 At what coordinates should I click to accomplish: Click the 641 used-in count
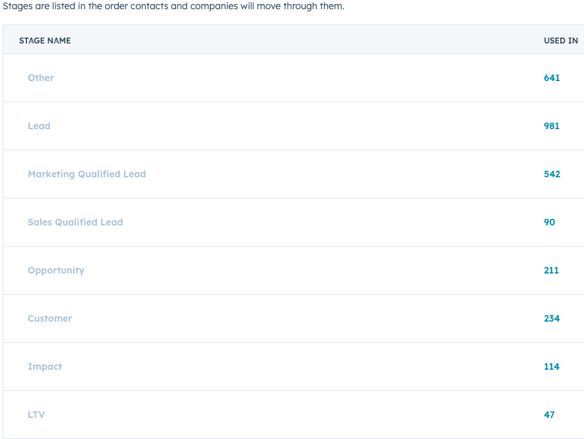click(x=552, y=77)
